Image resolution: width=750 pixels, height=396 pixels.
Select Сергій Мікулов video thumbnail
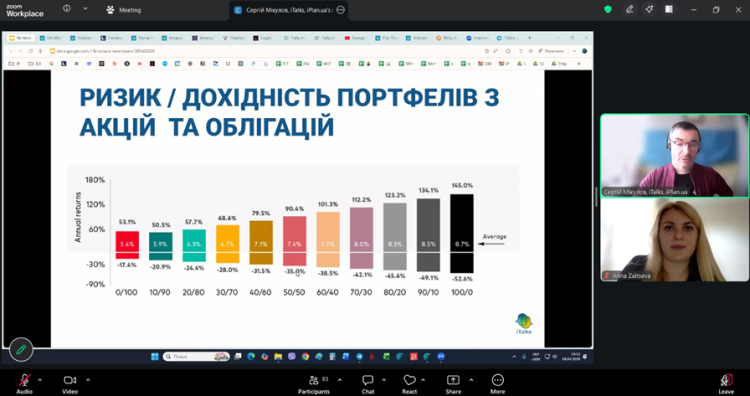tap(674, 155)
